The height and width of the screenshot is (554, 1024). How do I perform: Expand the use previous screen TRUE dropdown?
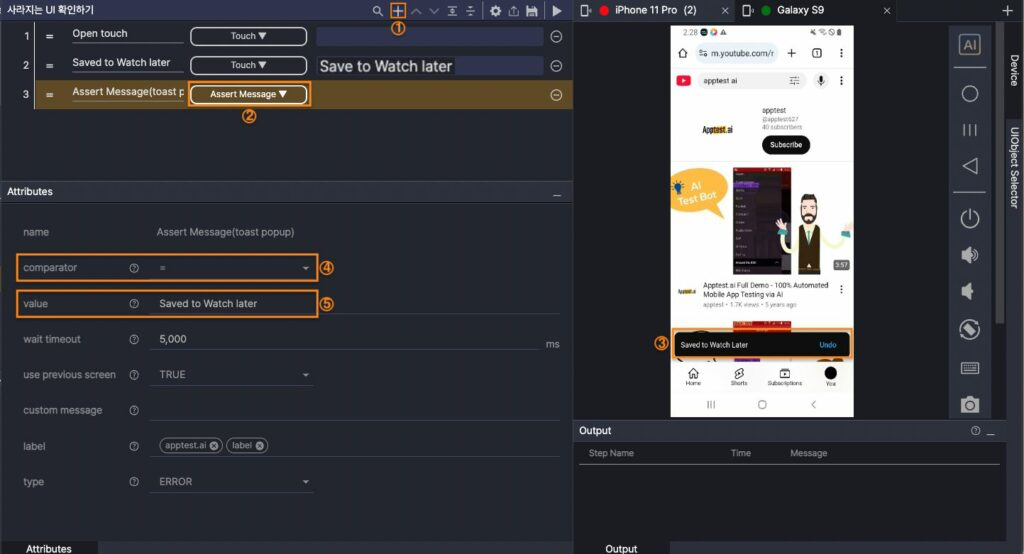click(305, 375)
